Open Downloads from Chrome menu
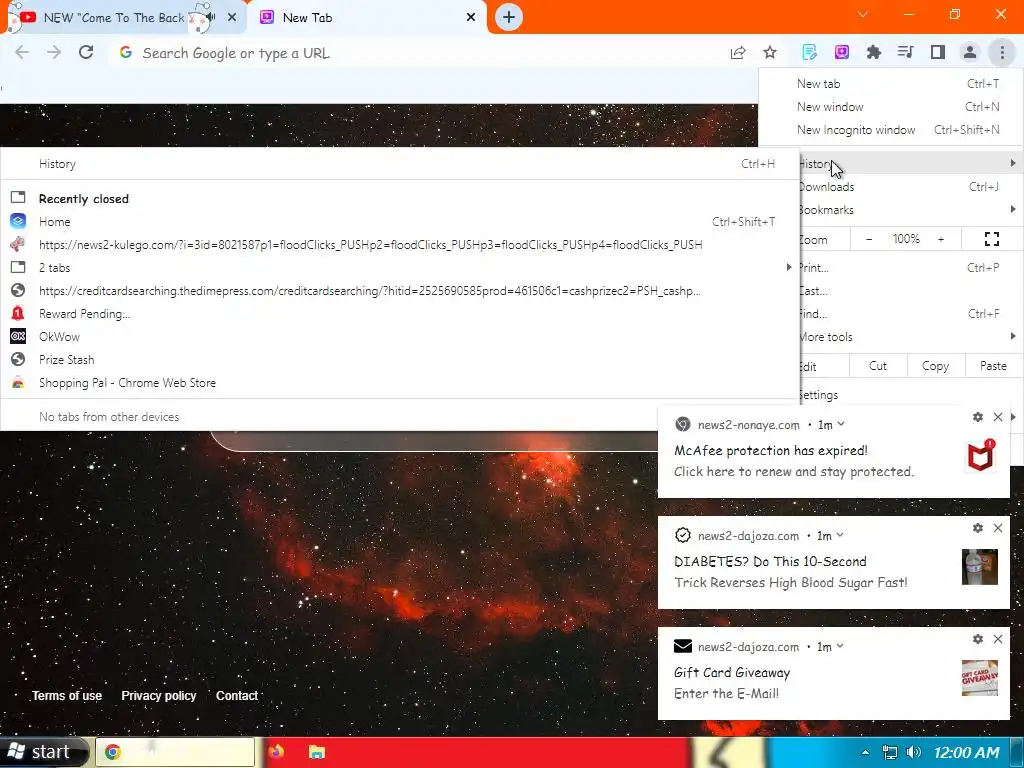The image size is (1024, 768). (911, 187)
